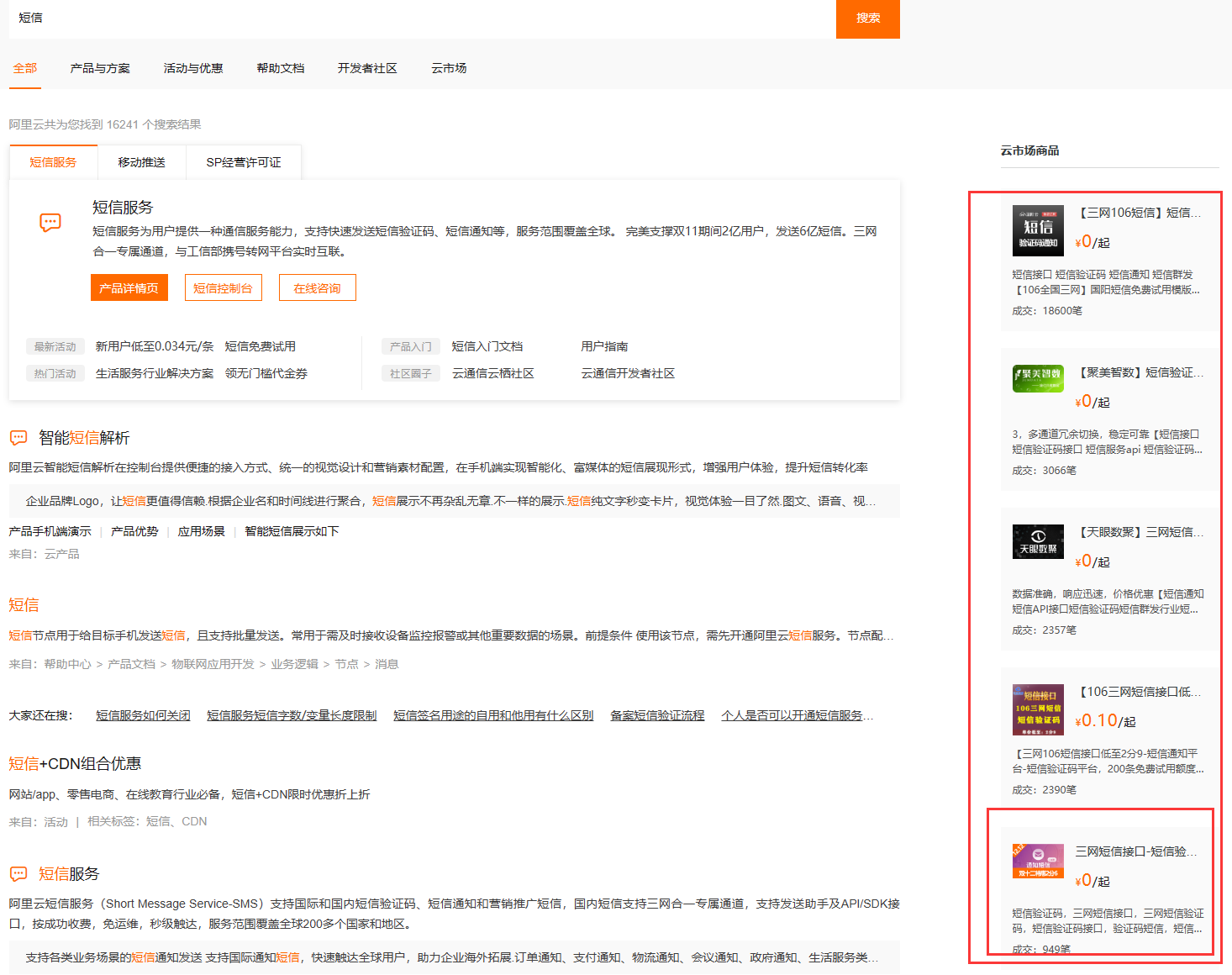Click related search 个人是否可以开通短信服务
The height and width of the screenshot is (975, 1232).
click(x=797, y=715)
